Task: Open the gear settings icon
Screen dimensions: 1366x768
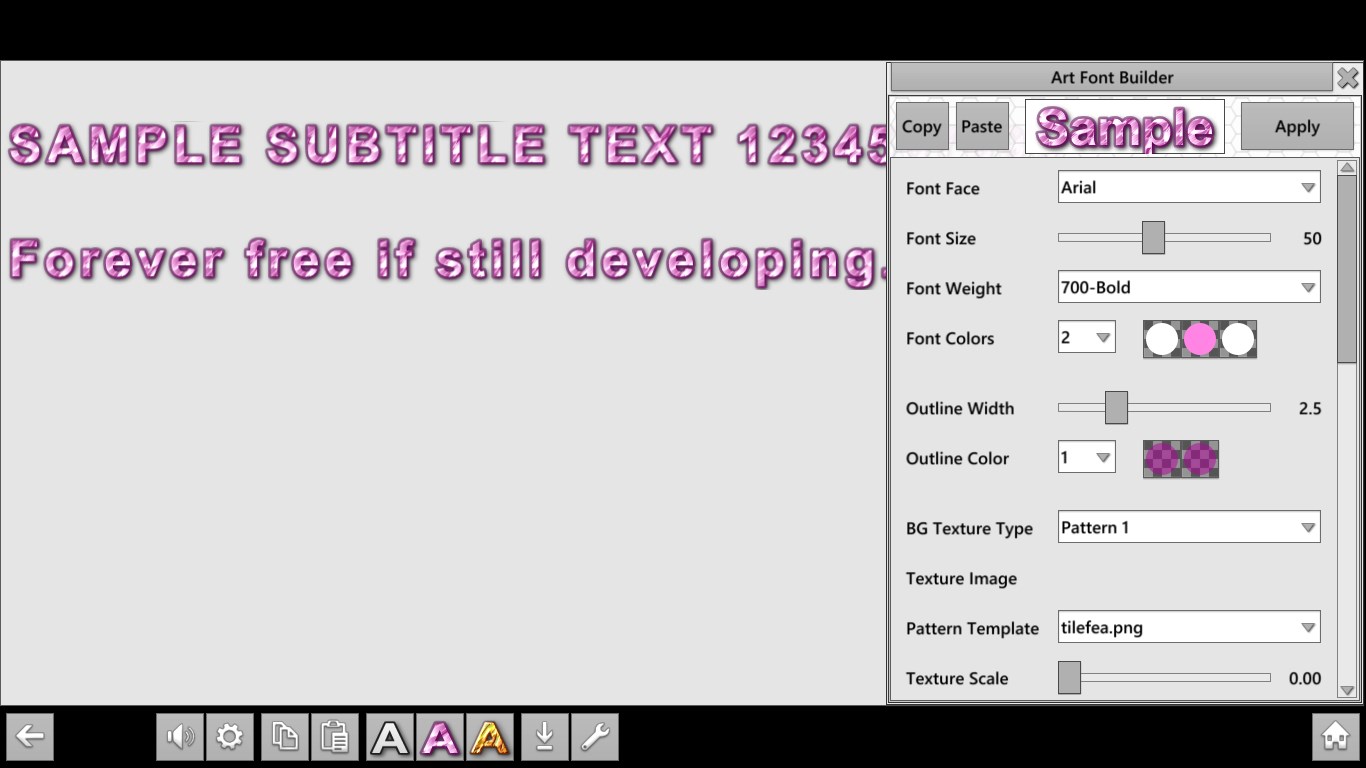Action: click(x=230, y=737)
